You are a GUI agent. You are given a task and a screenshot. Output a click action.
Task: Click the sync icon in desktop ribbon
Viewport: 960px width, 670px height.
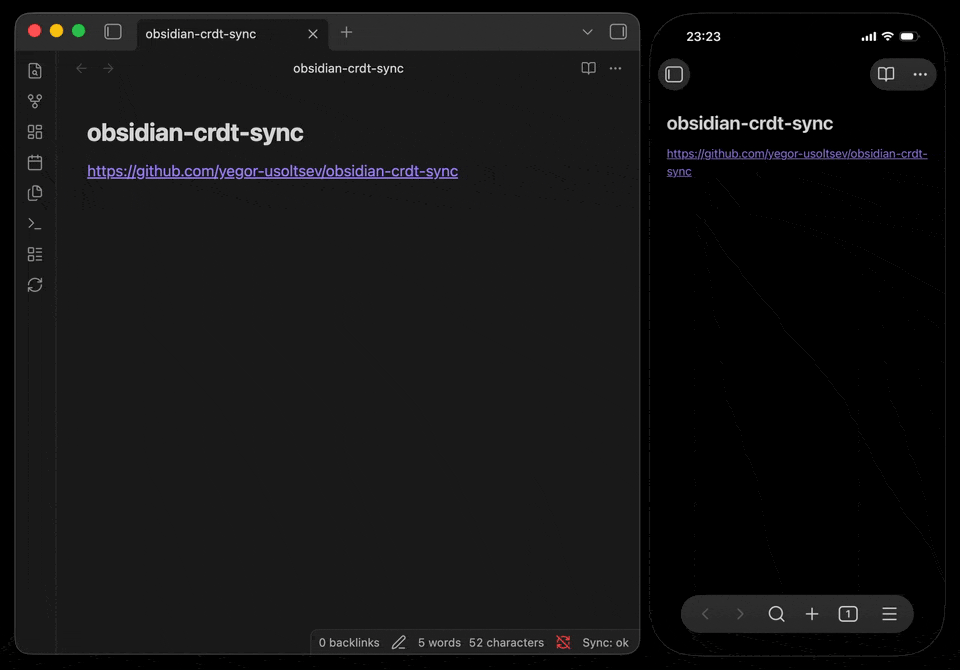click(x=35, y=285)
